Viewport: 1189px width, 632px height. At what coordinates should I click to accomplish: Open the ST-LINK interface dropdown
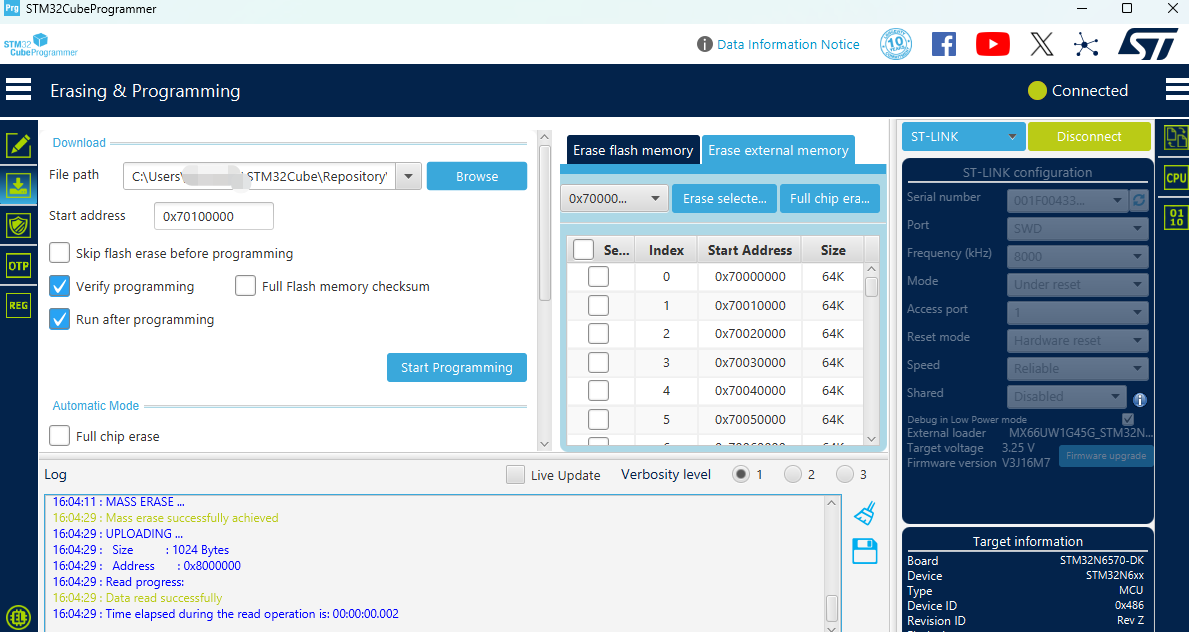963,137
